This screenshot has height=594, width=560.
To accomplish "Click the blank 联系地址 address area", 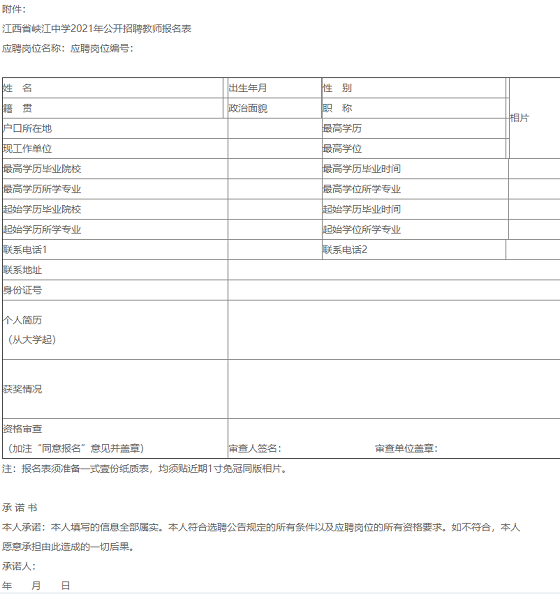I will 394,270.
